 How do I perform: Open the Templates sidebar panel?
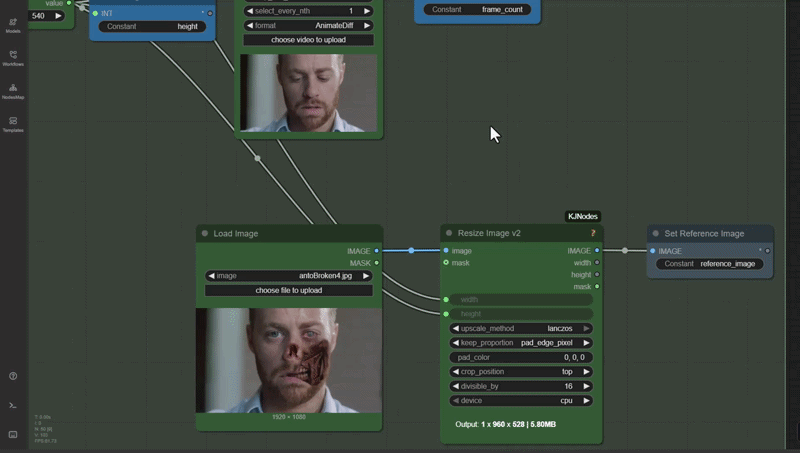click(x=13, y=123)
